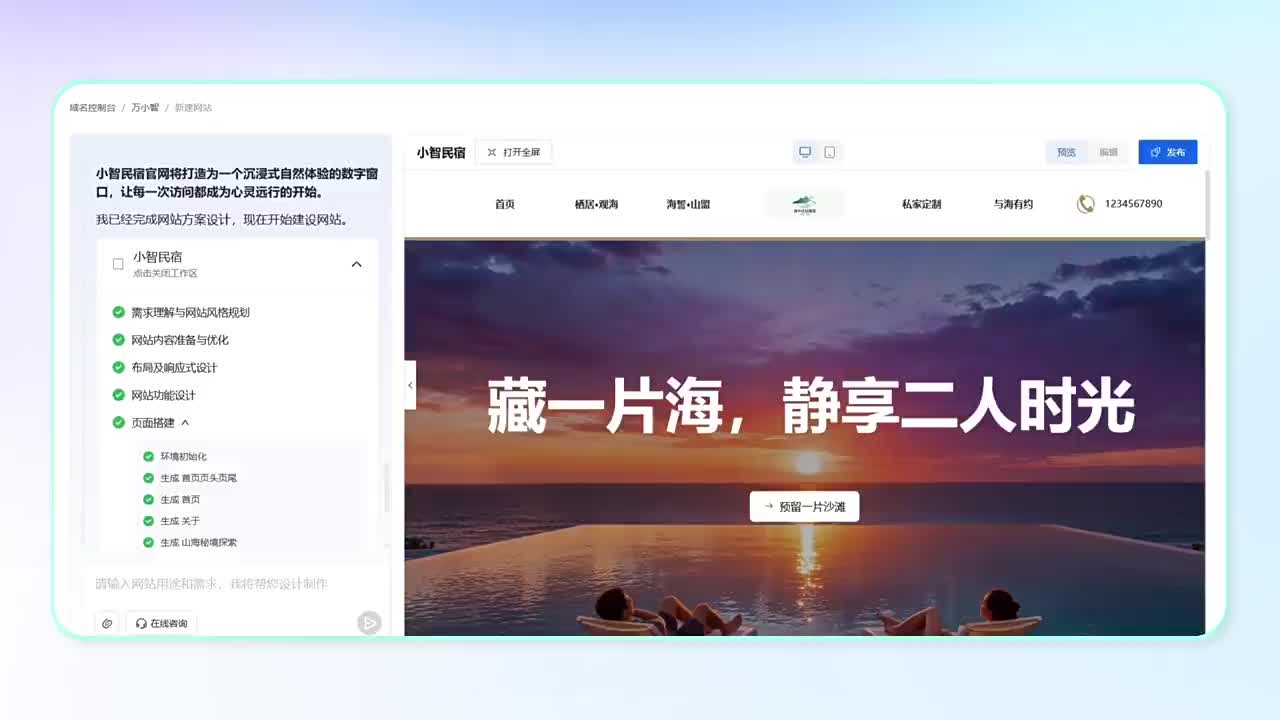Click the site logo in navigation bar
The width and height of the screenshot is (1280, 720).
point(804,204)
